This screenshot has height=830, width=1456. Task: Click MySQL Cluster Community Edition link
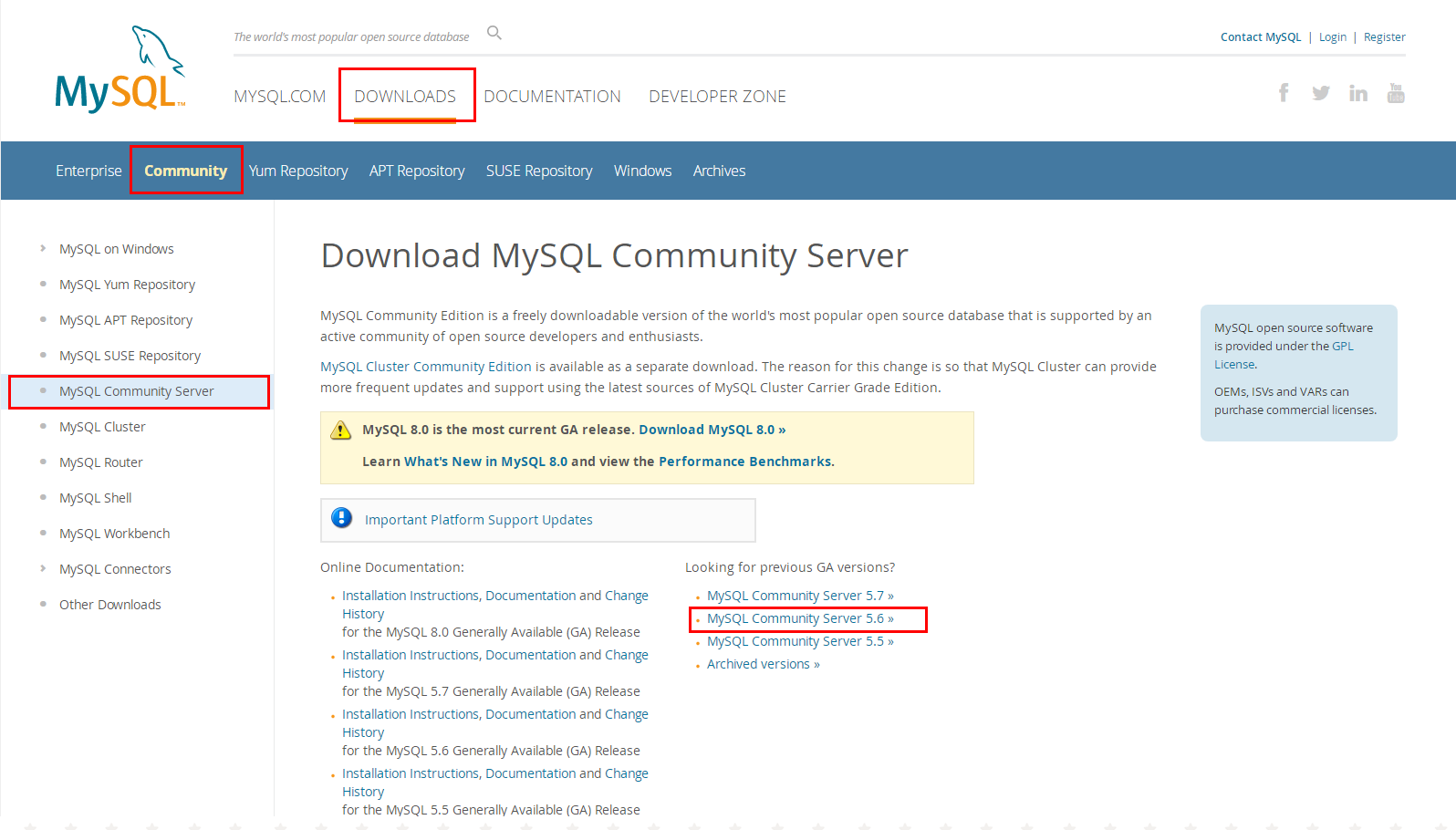click(426, 367)
